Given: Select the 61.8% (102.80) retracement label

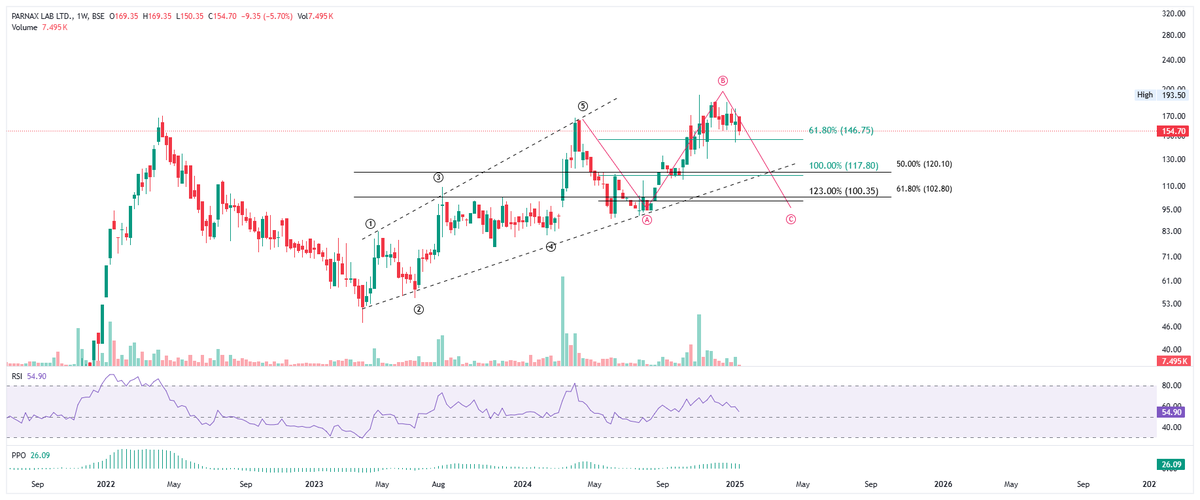Looking at the screenshot, I should pyautogui.click(x=924, y=188).
